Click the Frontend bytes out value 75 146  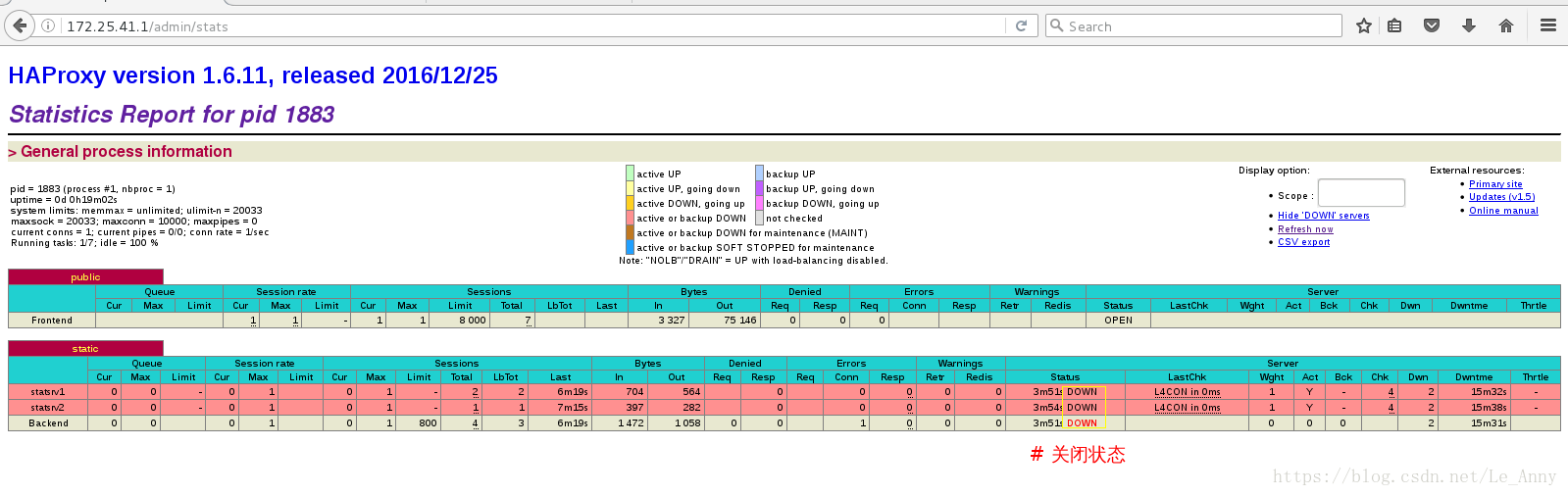pyautogui.click(x=739, y=321)
